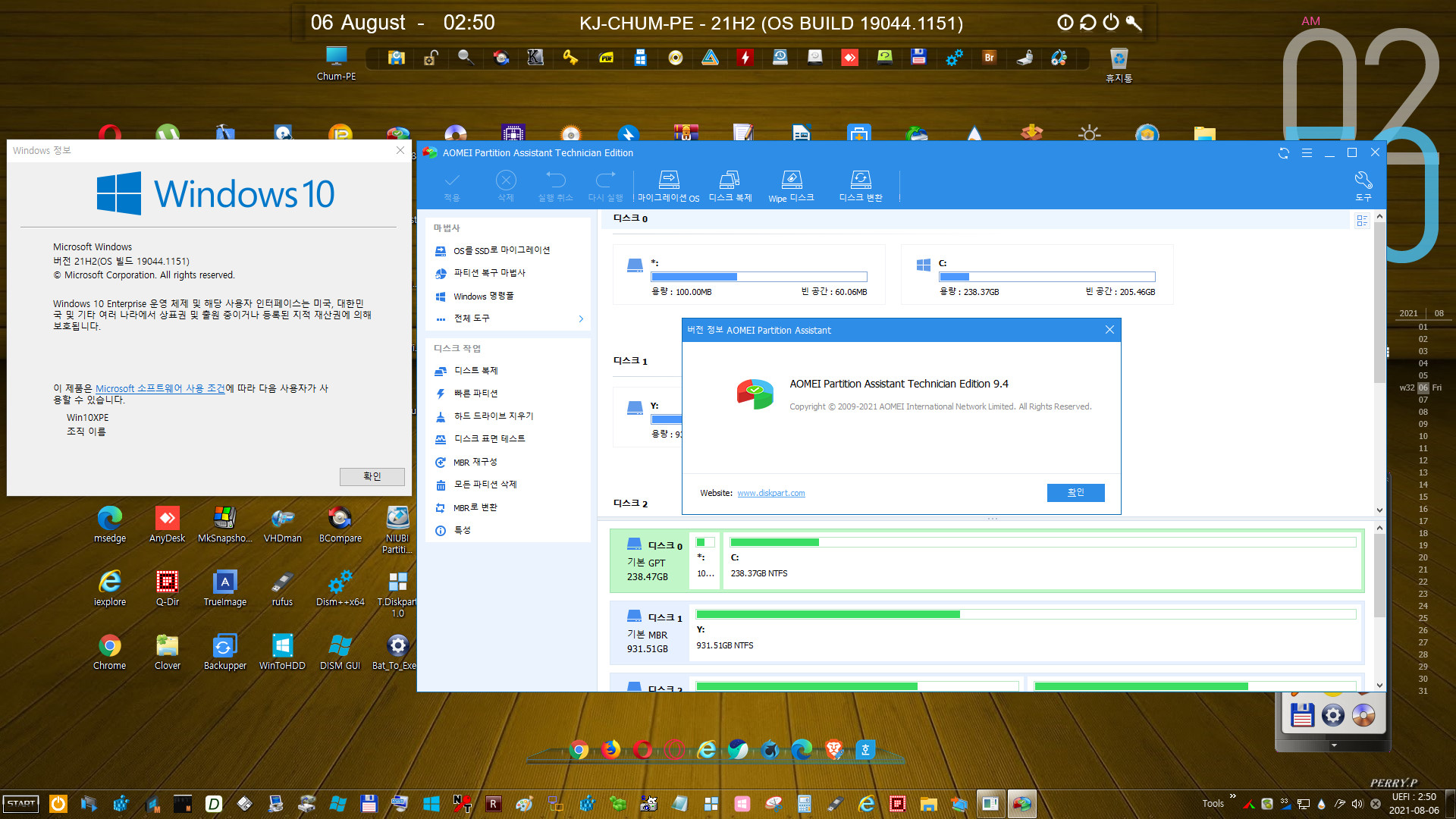Open www.diskpart.com website link
The image size is (1456, 819).
tap(771, 493)
